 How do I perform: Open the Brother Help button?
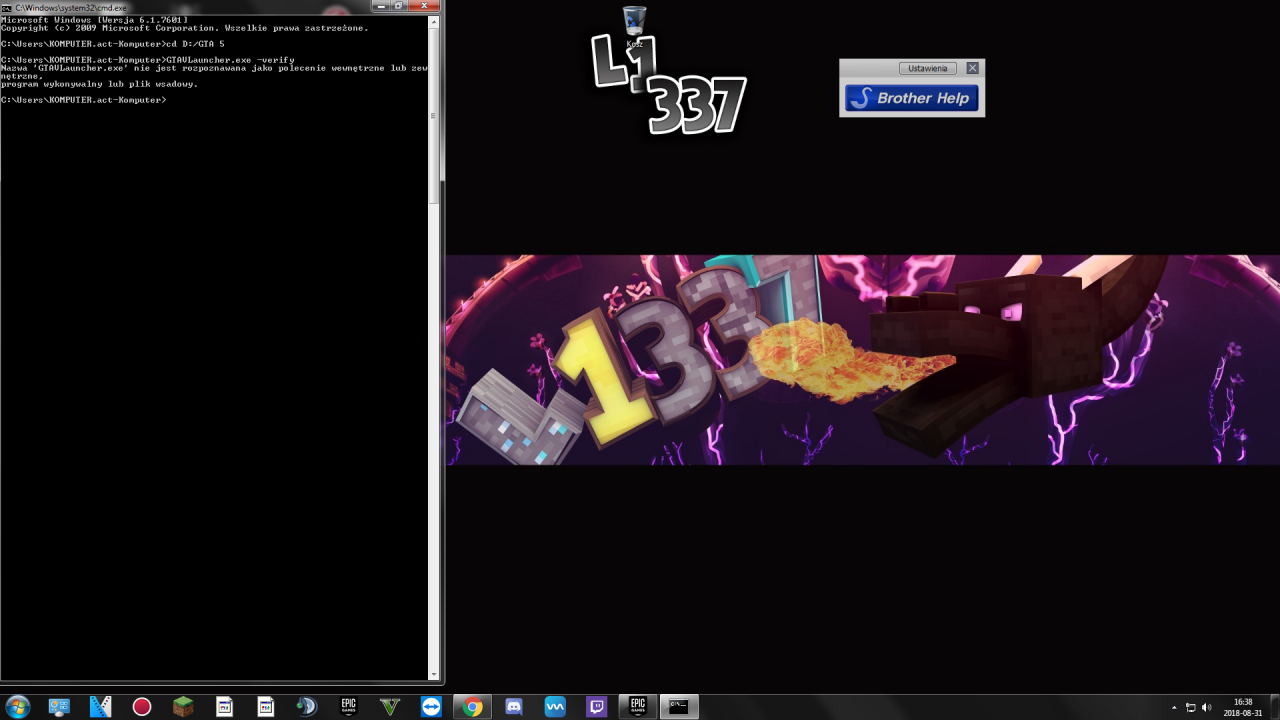[x=912, y=98]
